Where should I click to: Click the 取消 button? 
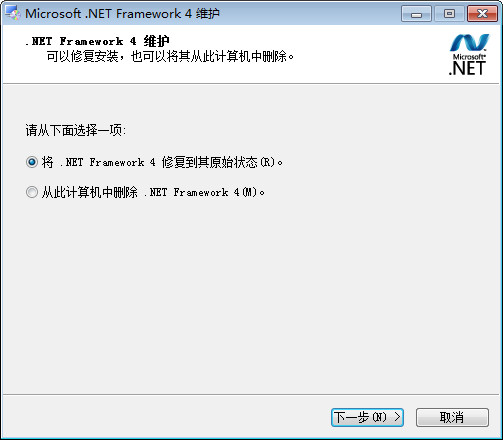point(452,417)
